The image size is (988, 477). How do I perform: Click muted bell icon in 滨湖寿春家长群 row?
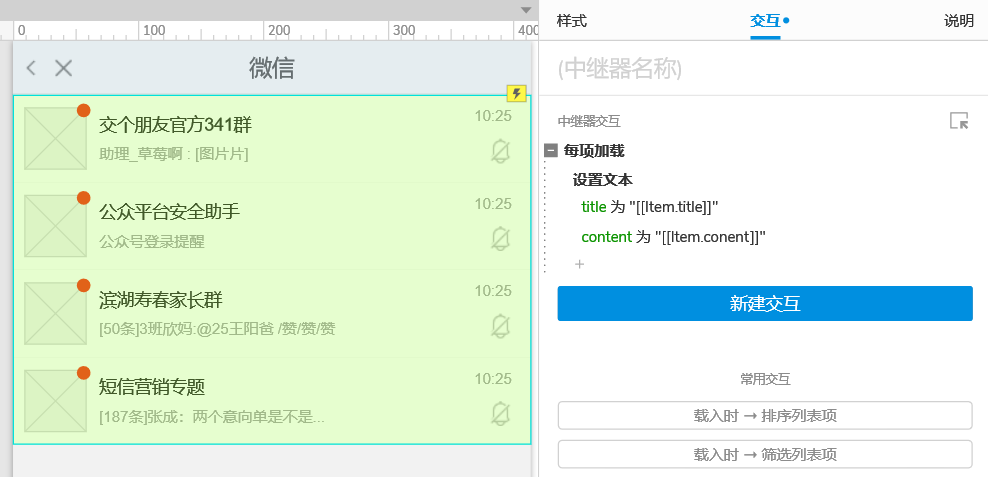click(500, 327)
